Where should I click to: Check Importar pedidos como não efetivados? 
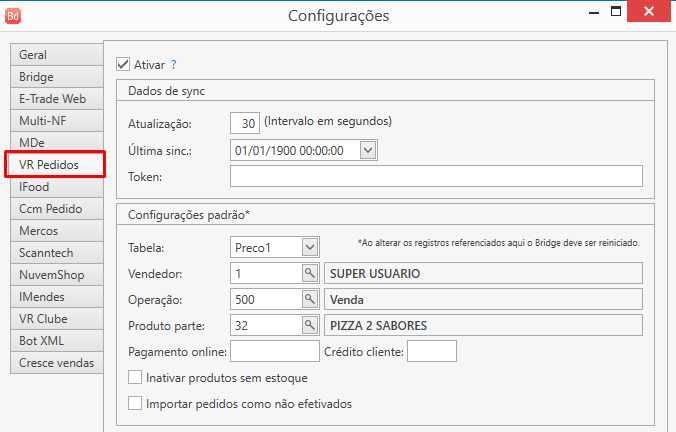(135, 403)
